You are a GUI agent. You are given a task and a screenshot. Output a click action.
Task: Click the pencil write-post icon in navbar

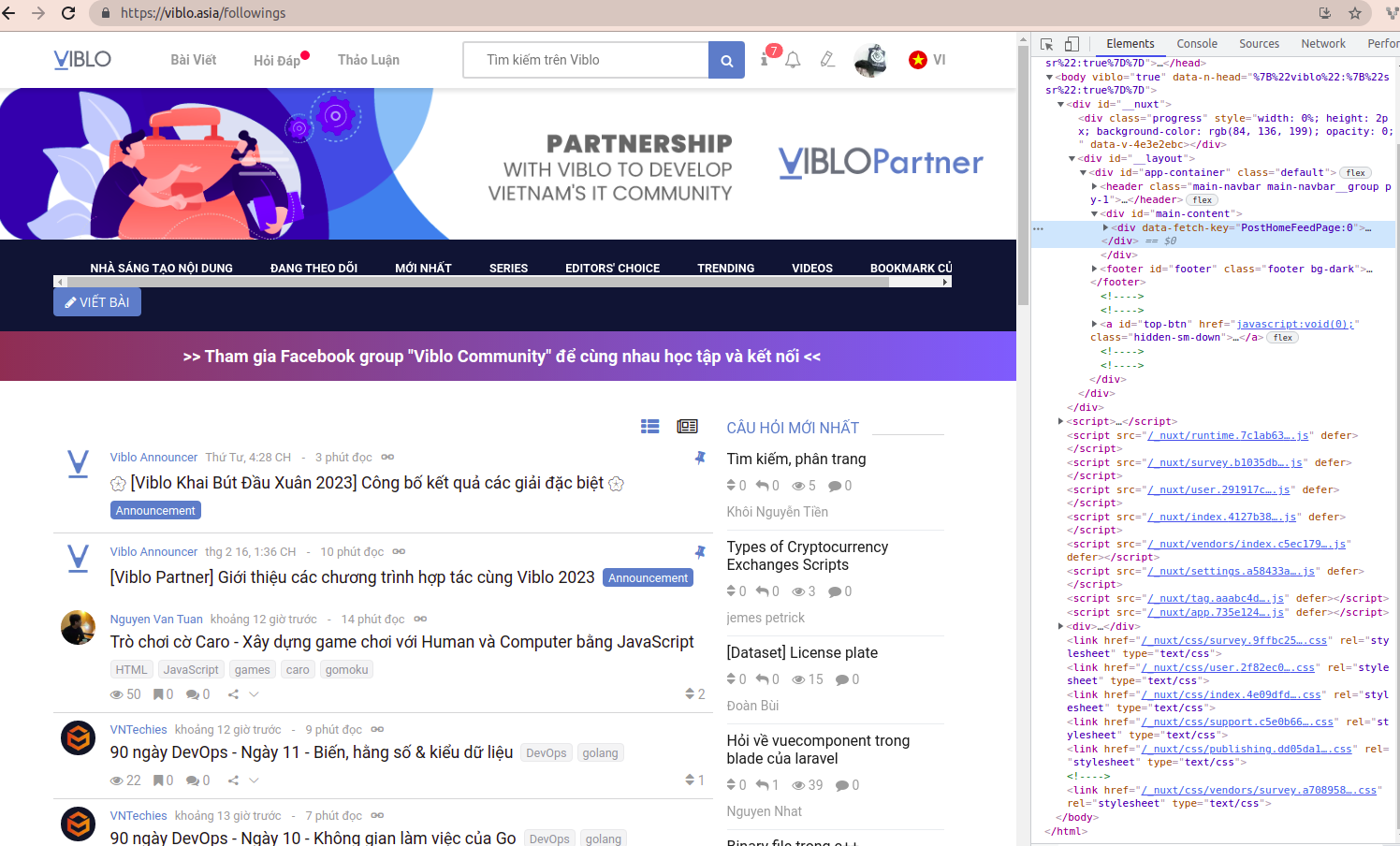click(x=827, y=60)
